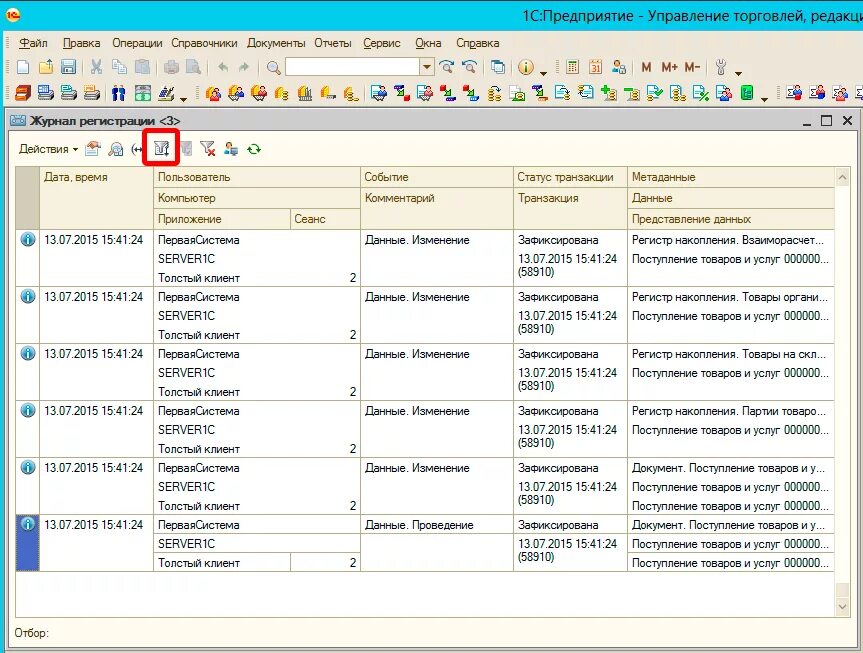
Task: Expand the dropdown arrow after wrench icon
Action: [x=739, y=73]
